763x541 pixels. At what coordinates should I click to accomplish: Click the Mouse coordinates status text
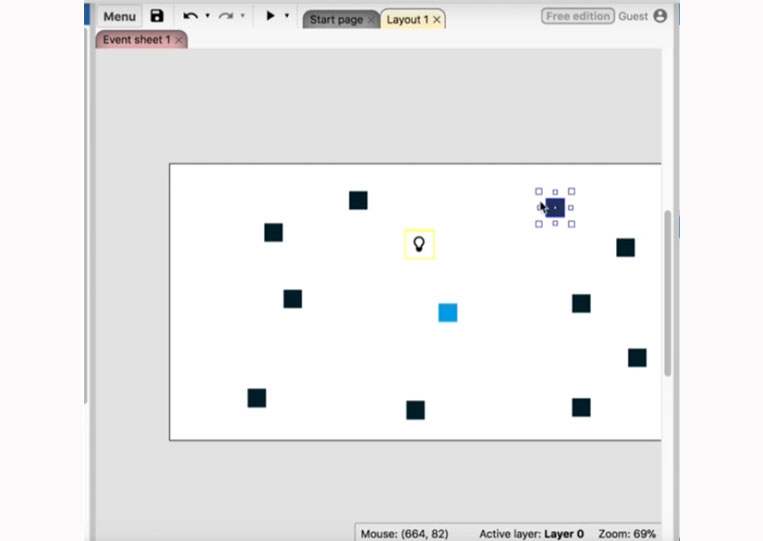[x=404, y=534]
